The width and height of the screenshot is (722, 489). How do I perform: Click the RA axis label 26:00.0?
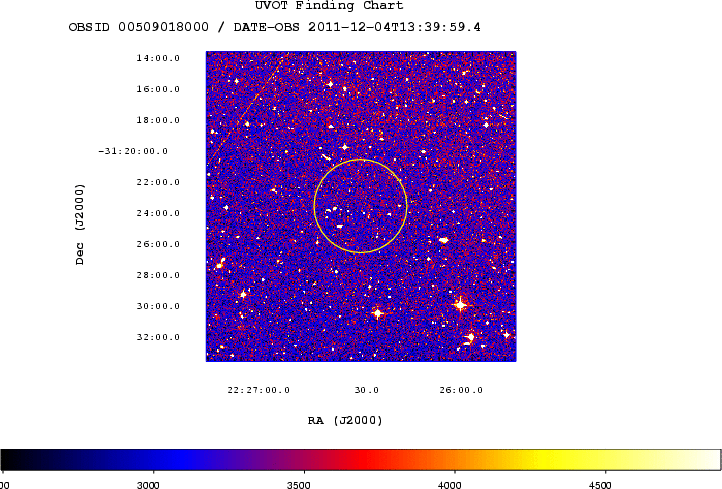click(461, 390)
